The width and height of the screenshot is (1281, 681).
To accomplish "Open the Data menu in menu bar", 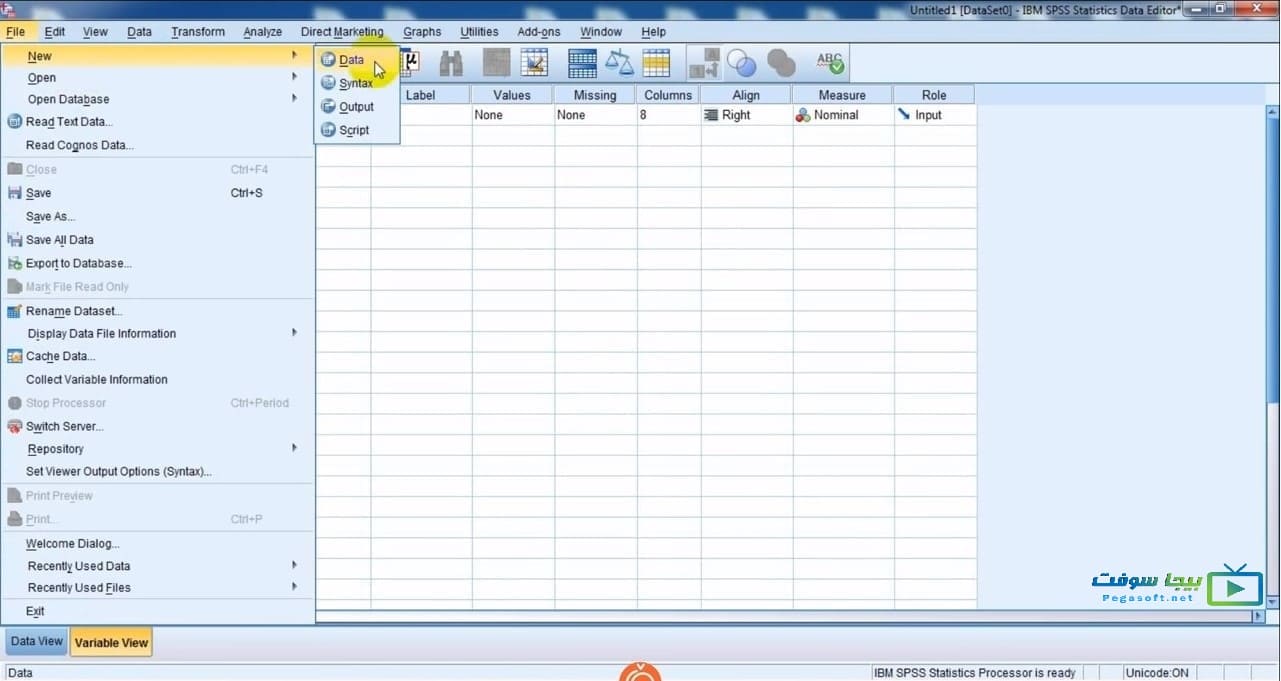I will coord(140,32).
